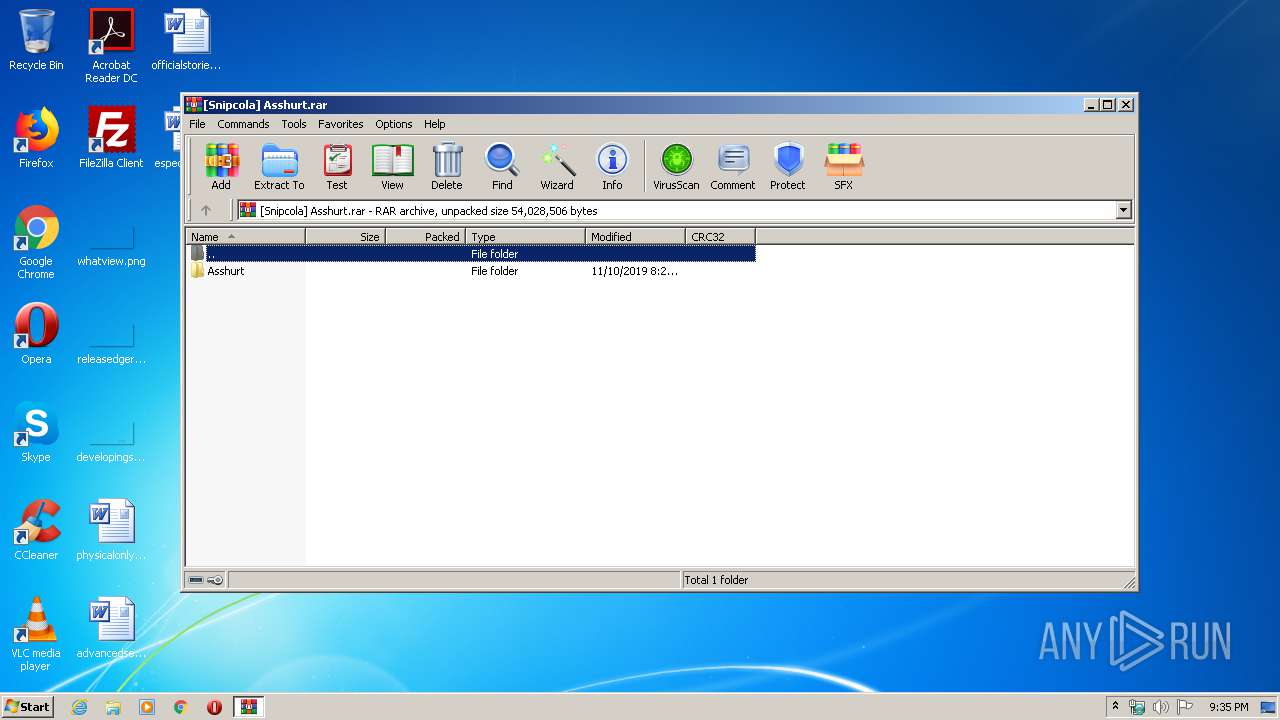1280x720 pixels.
Task: Open the address path dropdown arrow
Action: 1123,211
